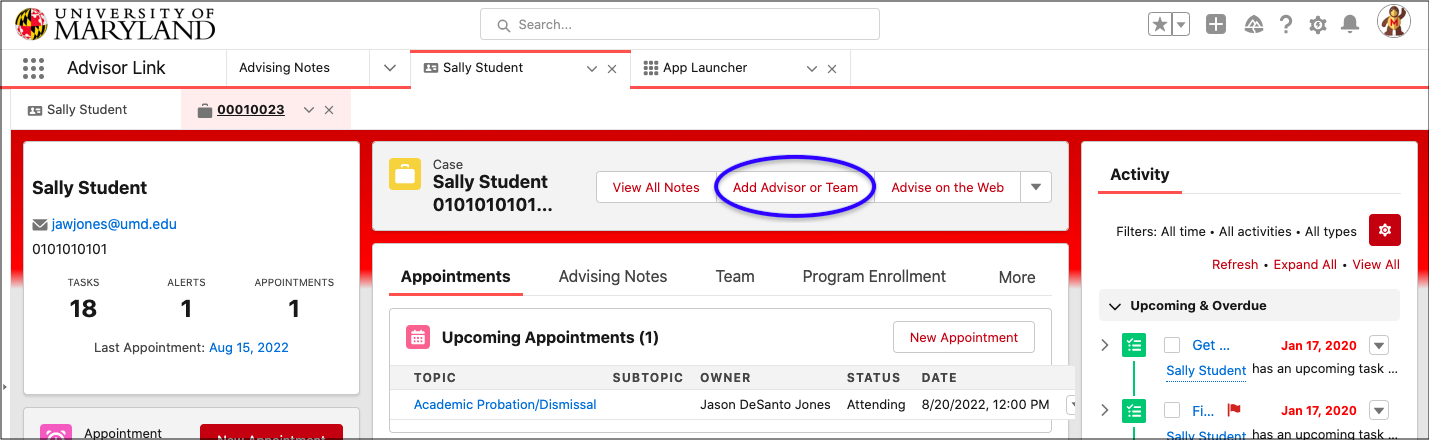Click the View All activity link

(x=1376, y=264)
